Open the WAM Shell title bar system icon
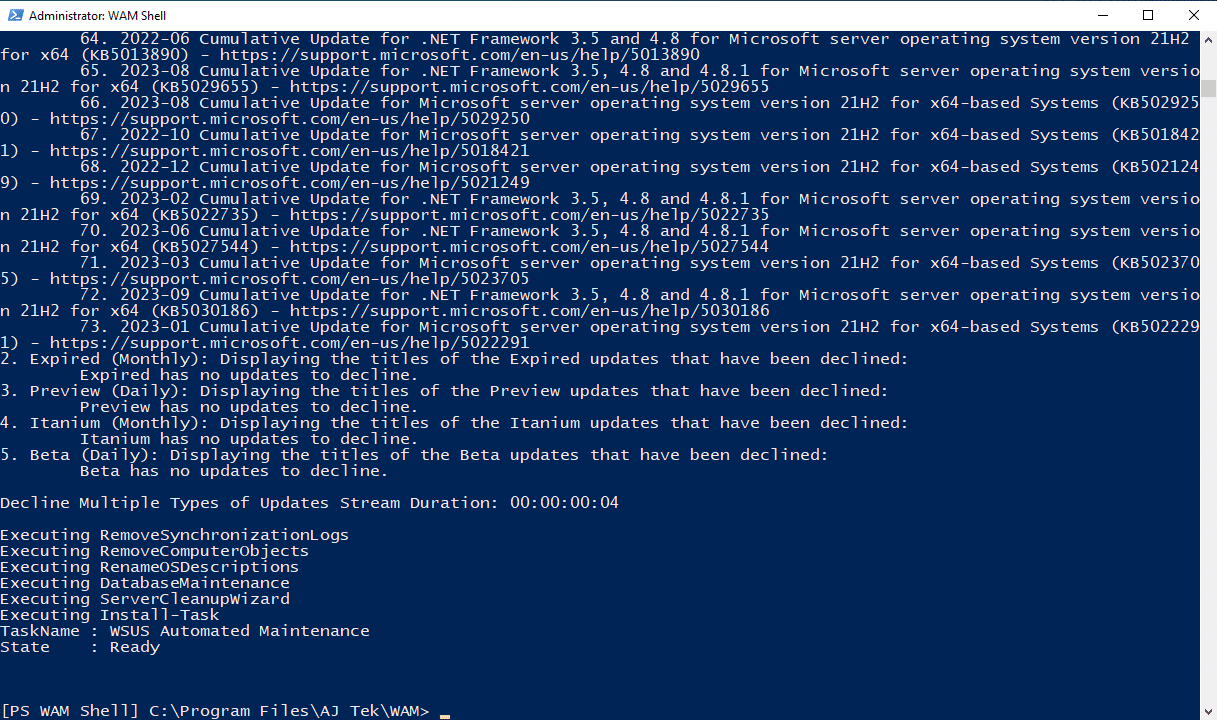This screenshot has height=720, width=1217. [x=14, y=15]
